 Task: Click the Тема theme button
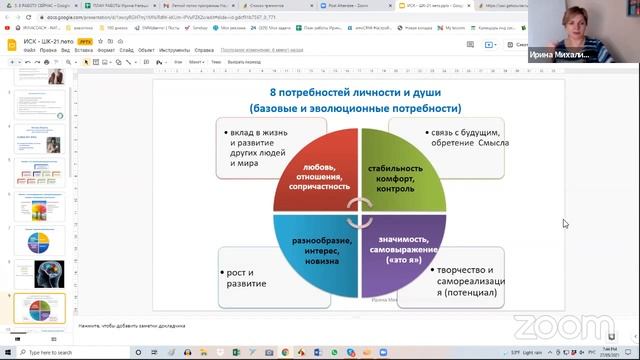tap(216, 62)
